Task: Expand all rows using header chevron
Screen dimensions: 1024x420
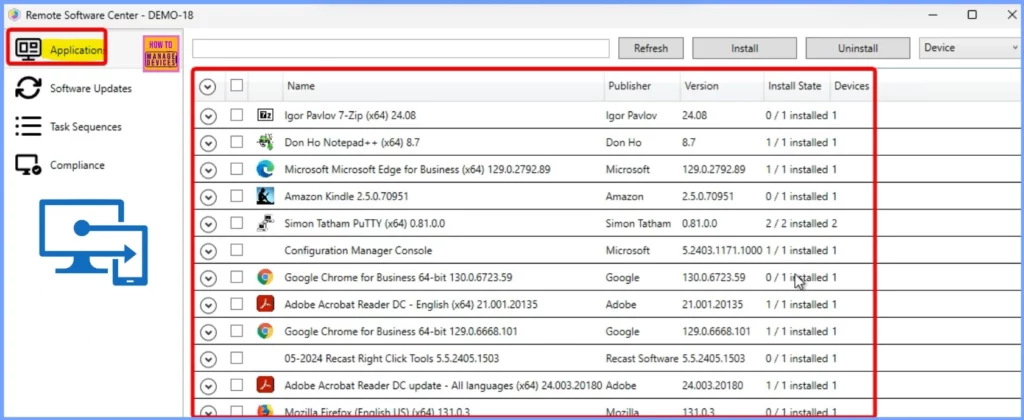Action: tap(208, 87)
